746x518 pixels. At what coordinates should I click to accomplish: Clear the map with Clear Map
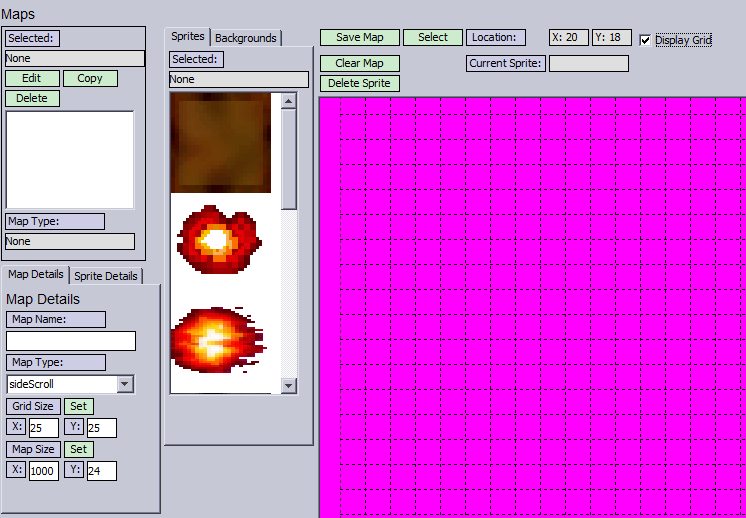click(360, 63)
